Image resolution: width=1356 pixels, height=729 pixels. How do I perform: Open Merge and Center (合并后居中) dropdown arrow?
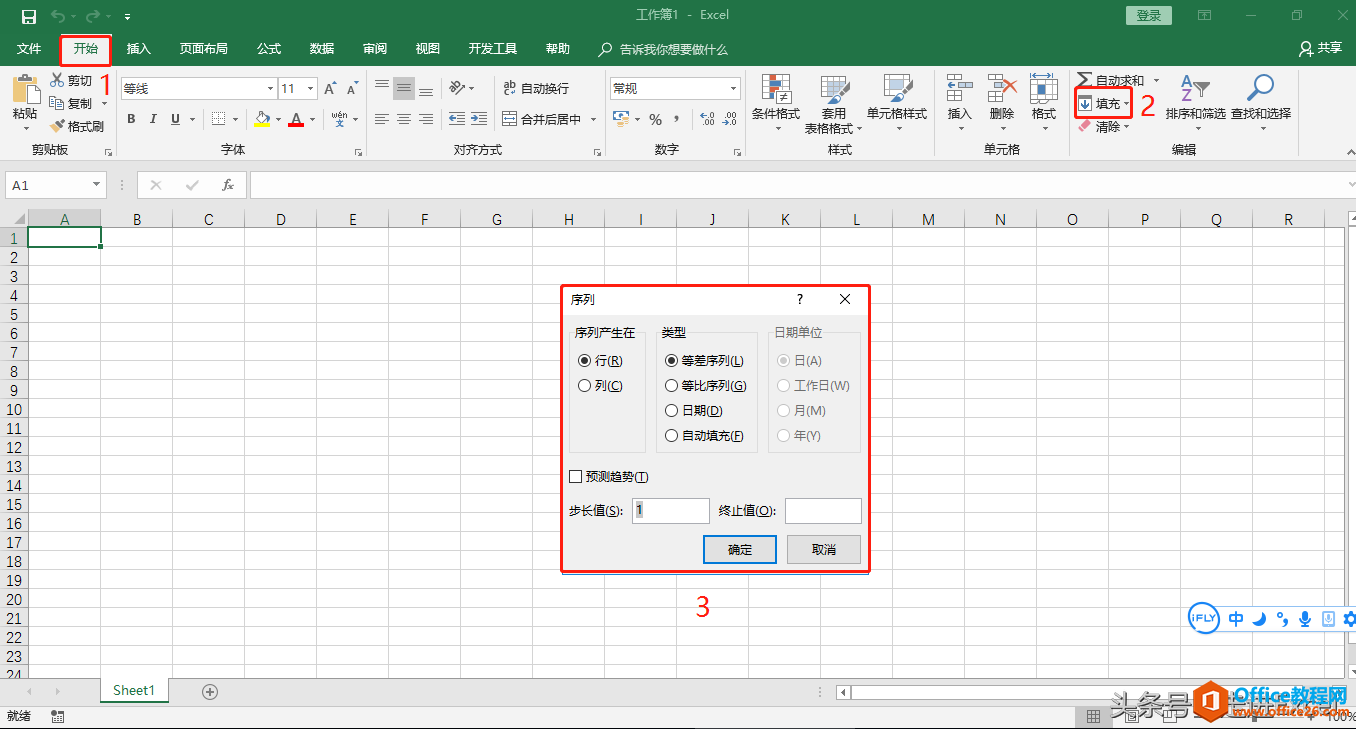(593, 119)
